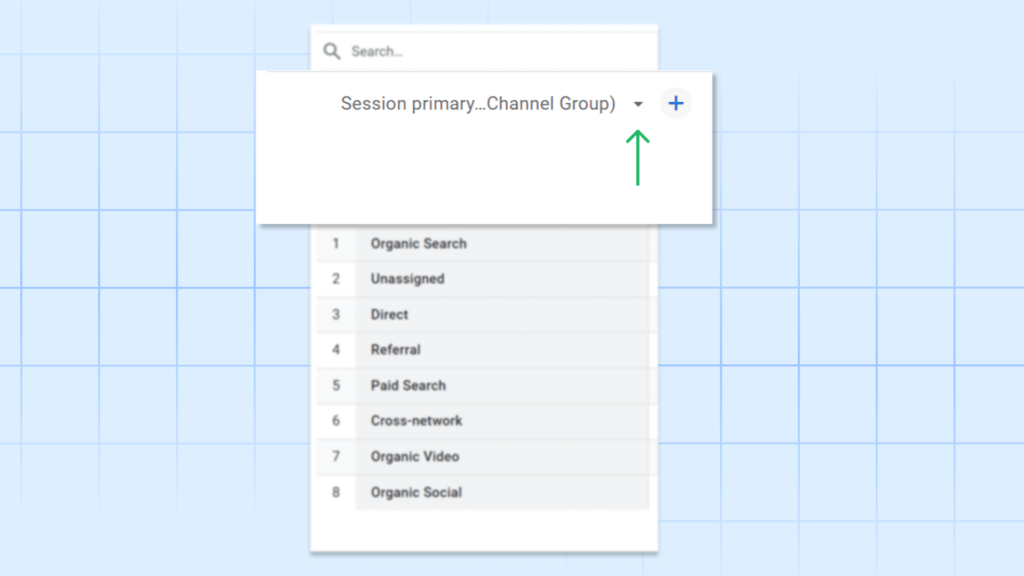Viewport: 1024px width, 576px height.
Task: Select the Organic Search row
Action: [417, 243]
